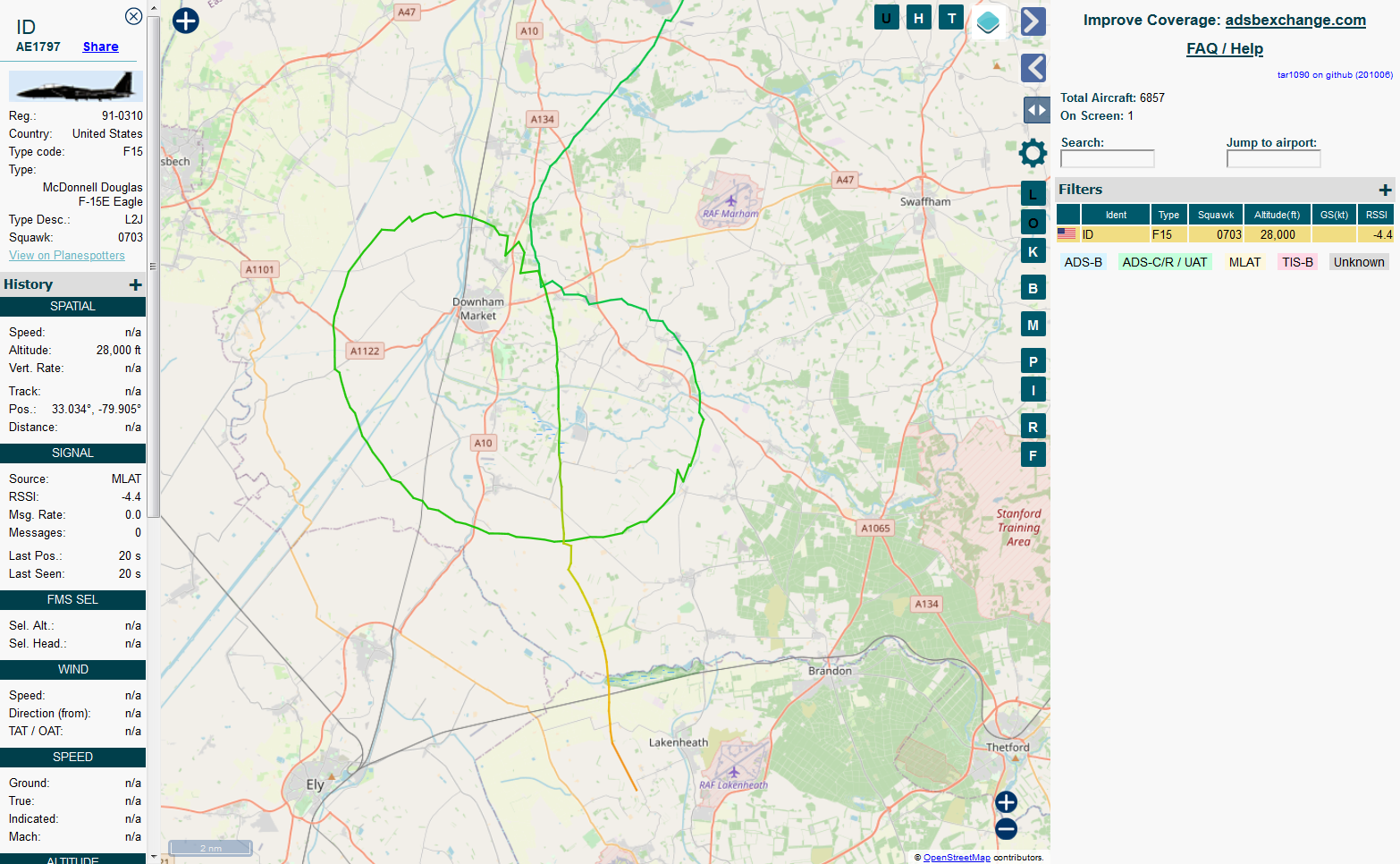
Task: Sort table by Altitude(ft) column
Action: [x=1277, y=215]
